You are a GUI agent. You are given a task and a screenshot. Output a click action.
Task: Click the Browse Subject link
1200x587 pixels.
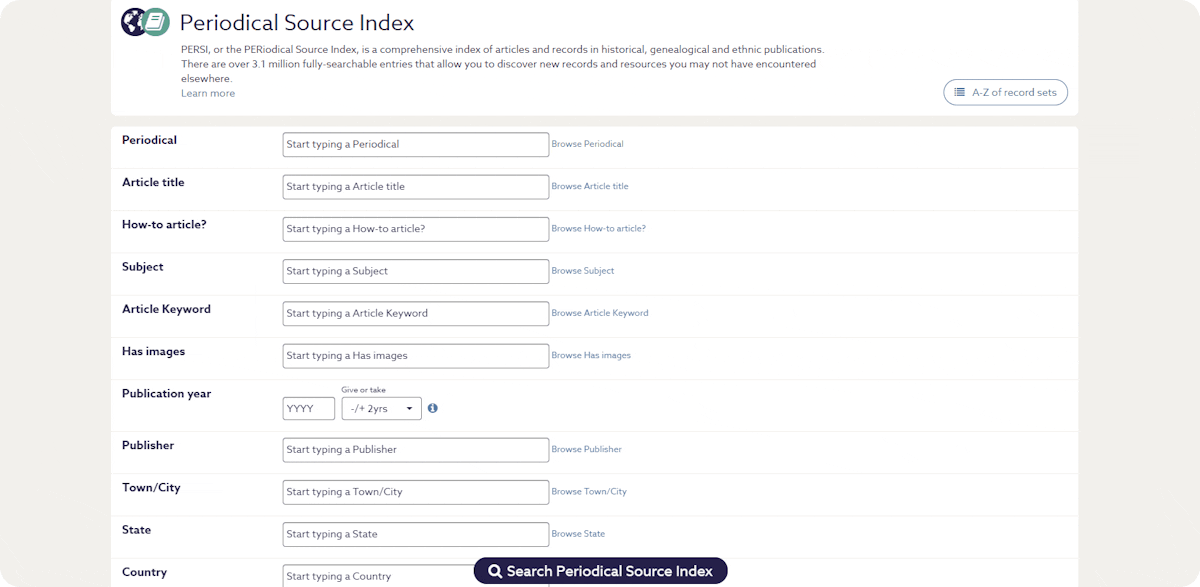[583, 271]
